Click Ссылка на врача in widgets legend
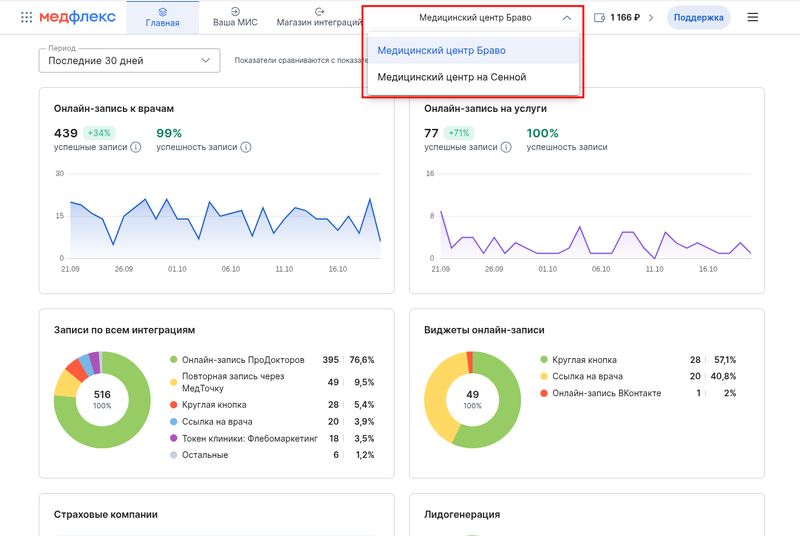The image size is (800, 536). [x=638, y=376]
